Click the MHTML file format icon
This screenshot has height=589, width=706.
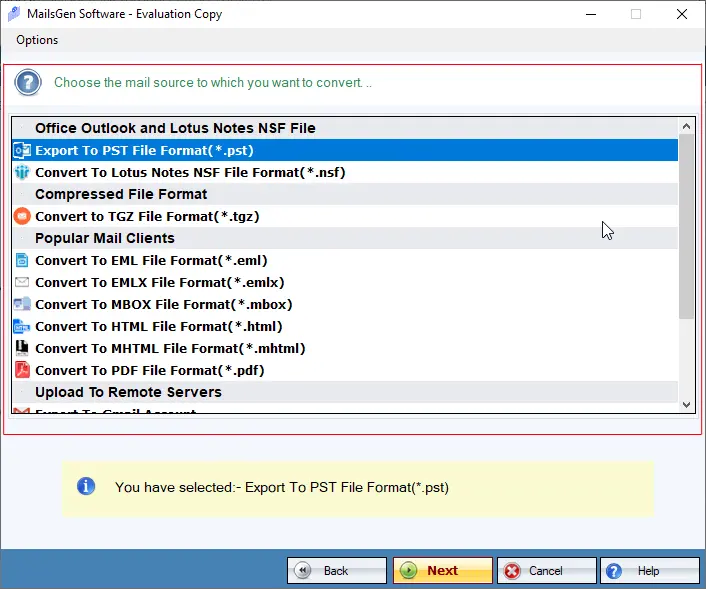22,348
